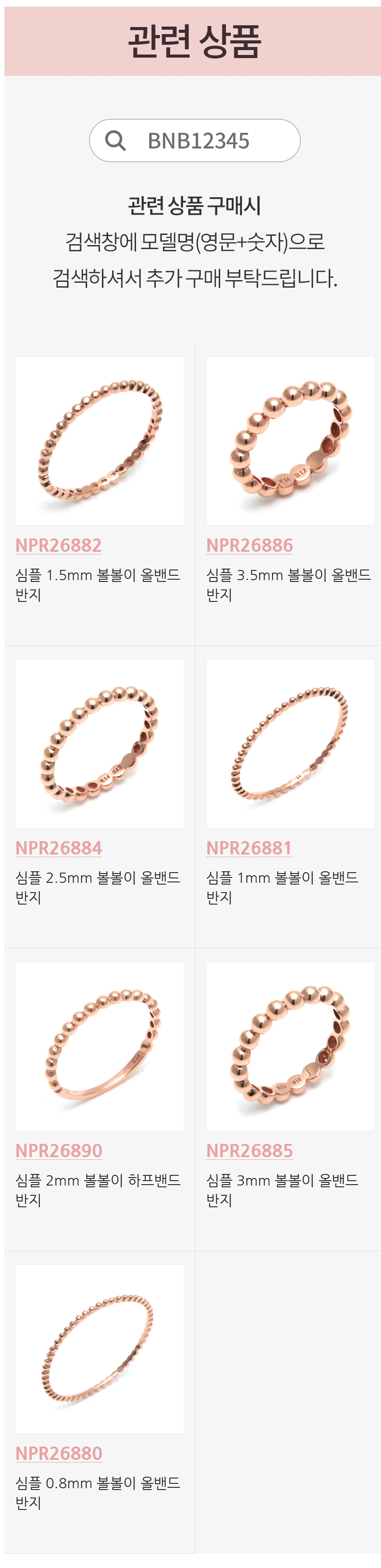
Task: Select the 1.5mm ball ring thumbnail
Action: pyautogui.click(x=100, y=441)
